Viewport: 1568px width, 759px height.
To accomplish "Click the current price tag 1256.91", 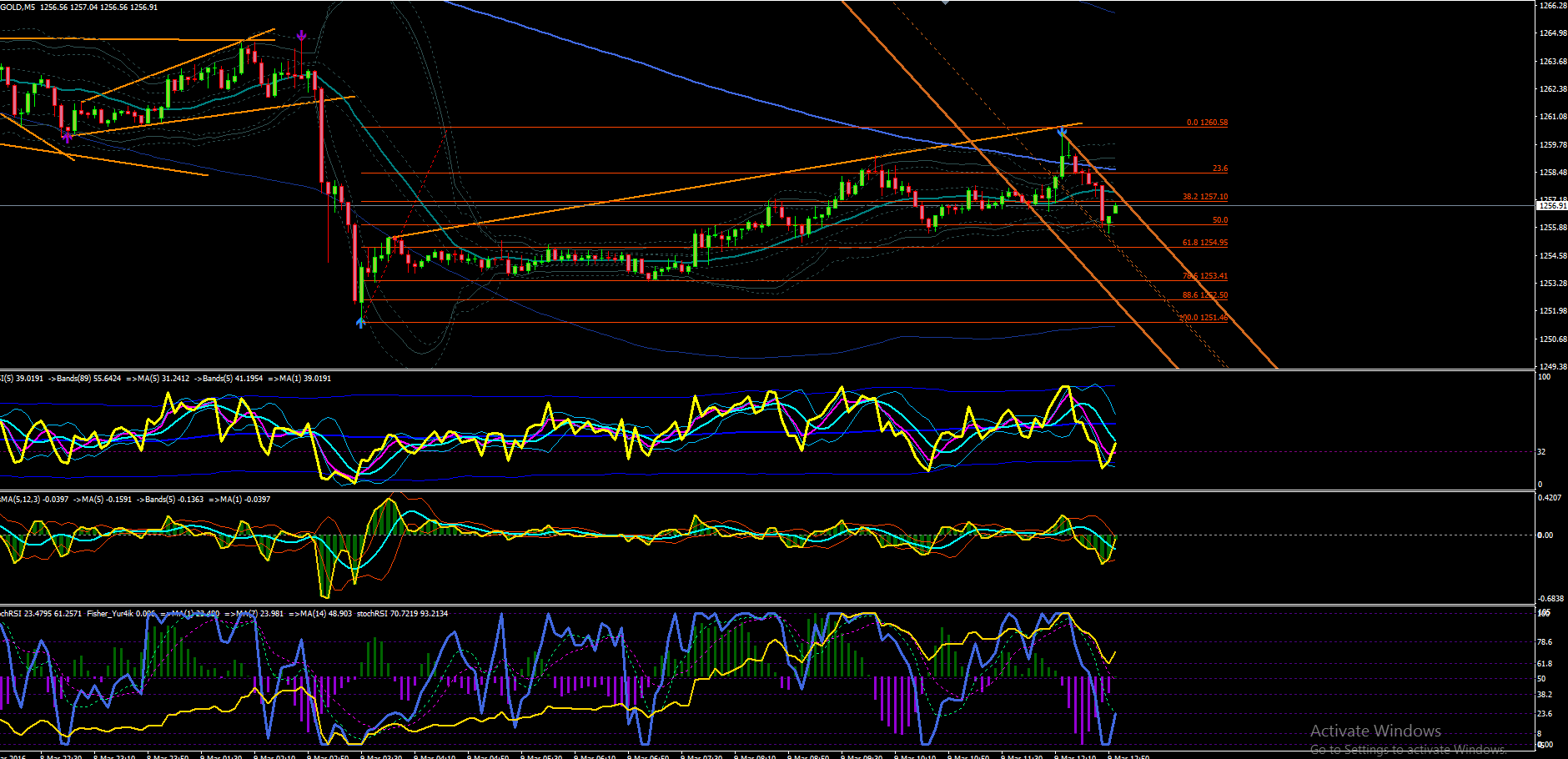I will (x=1552, y=205).
